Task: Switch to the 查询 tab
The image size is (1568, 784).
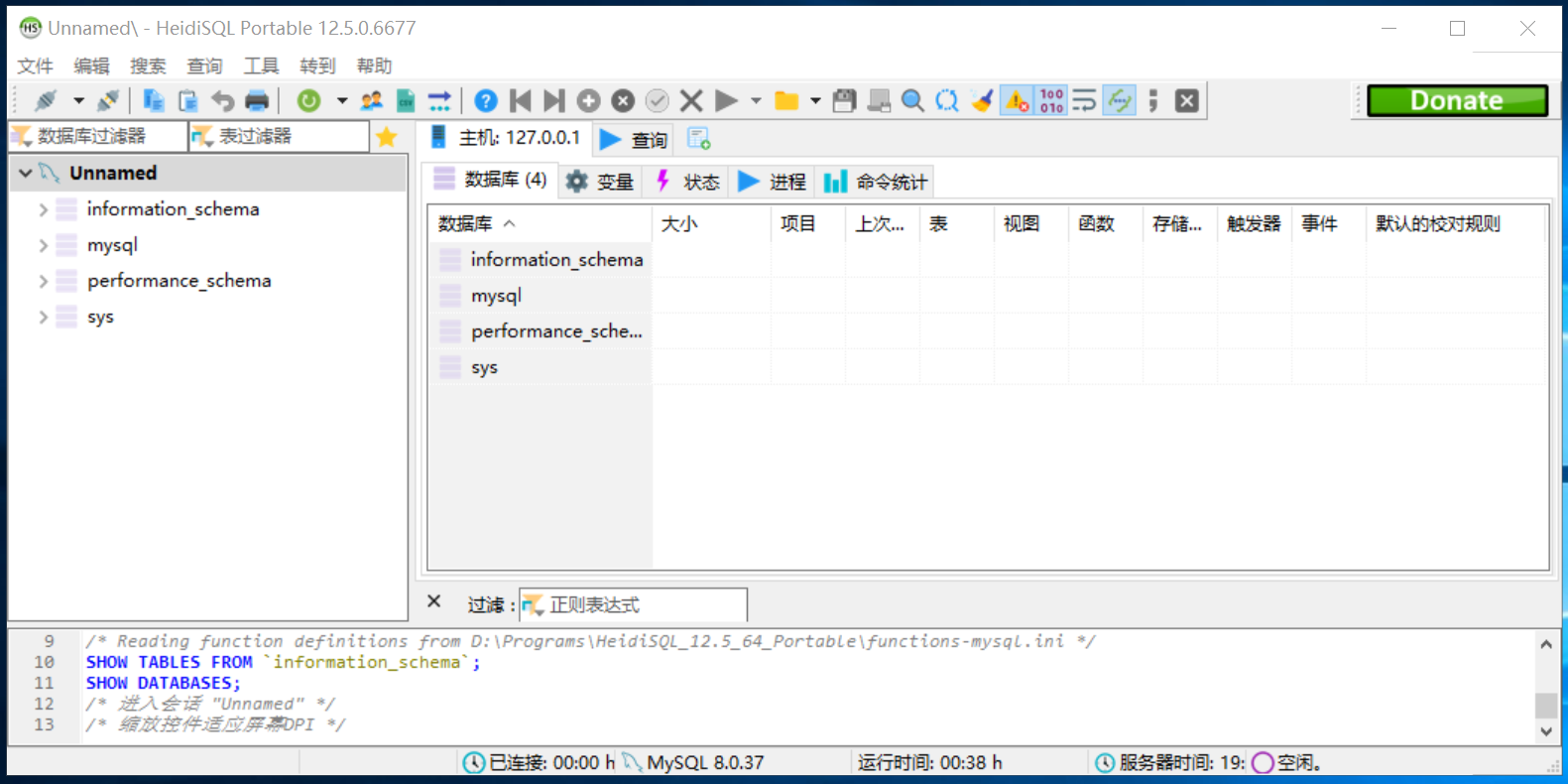Action: 634,140
